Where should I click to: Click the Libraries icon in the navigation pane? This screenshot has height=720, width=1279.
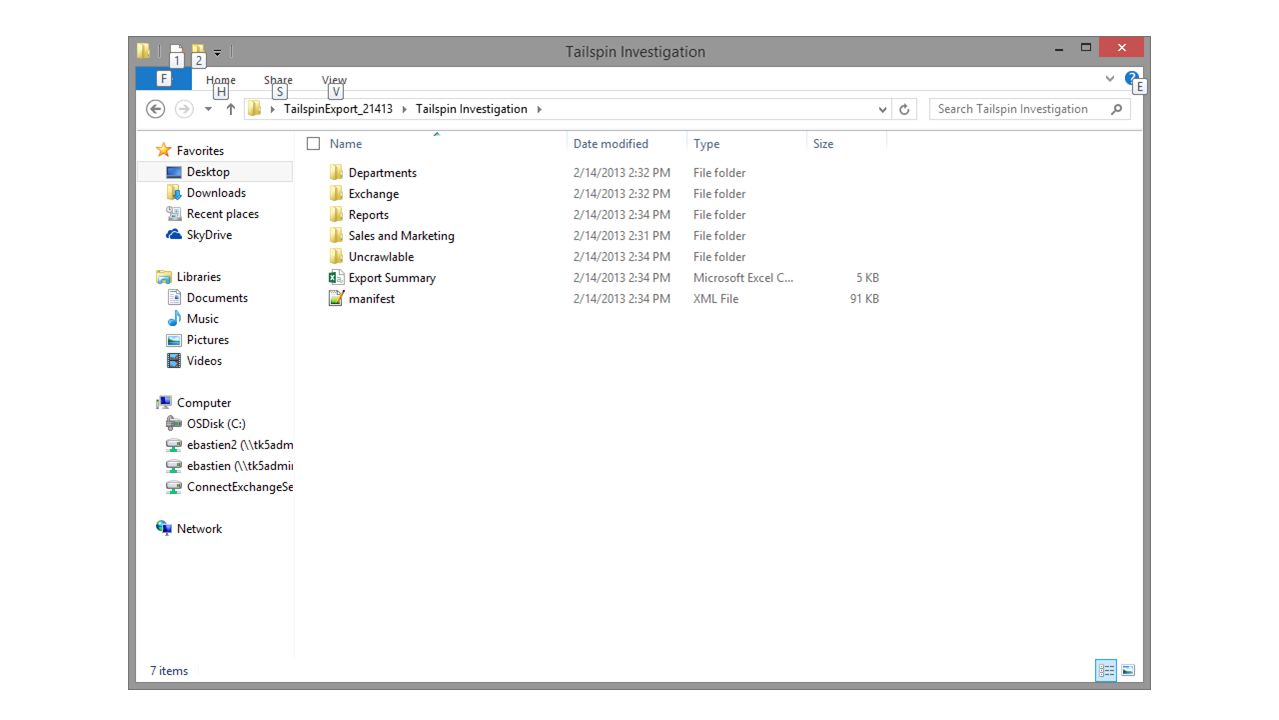point(164,277)
